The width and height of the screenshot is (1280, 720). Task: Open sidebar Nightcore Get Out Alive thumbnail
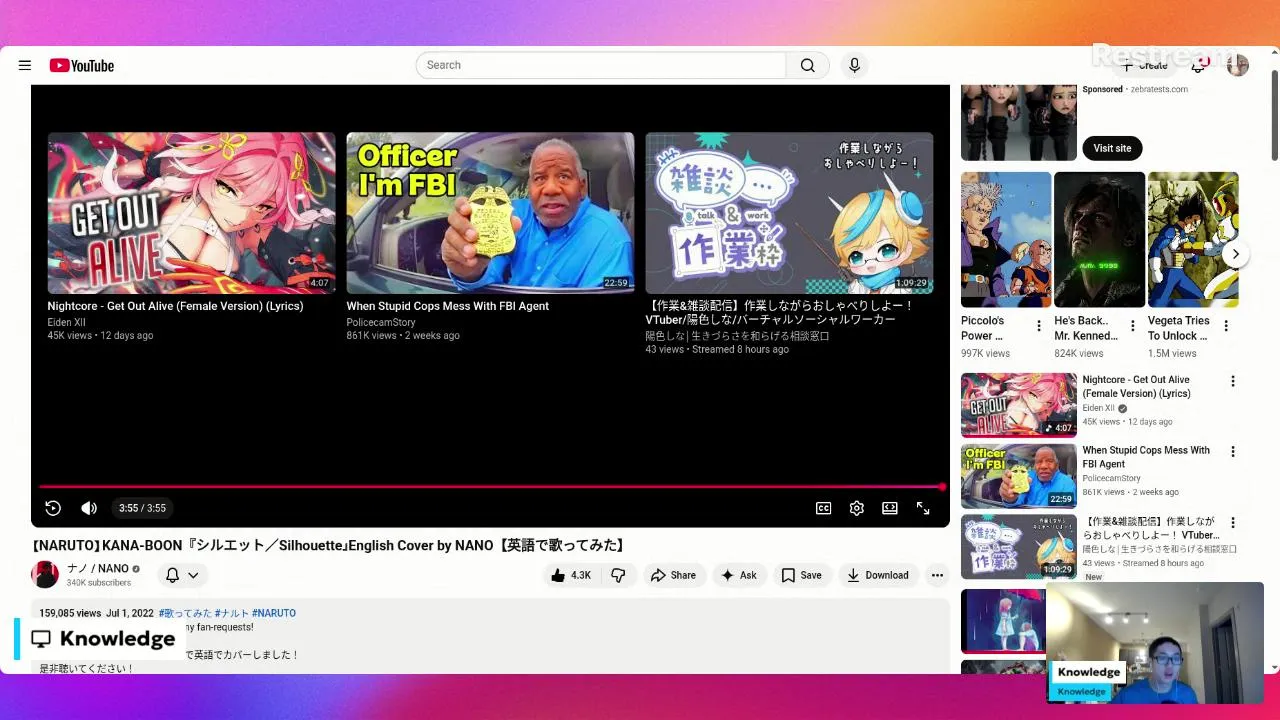(1019, 405)
